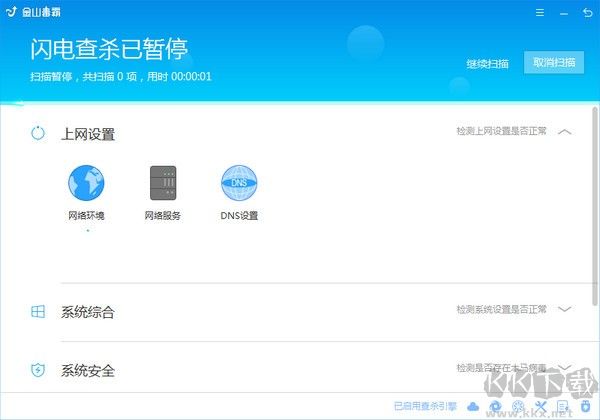Viewport: 600px width, 420px height.
Task: Expand the 系统综合 section chevron
Action: coord(565,309)
